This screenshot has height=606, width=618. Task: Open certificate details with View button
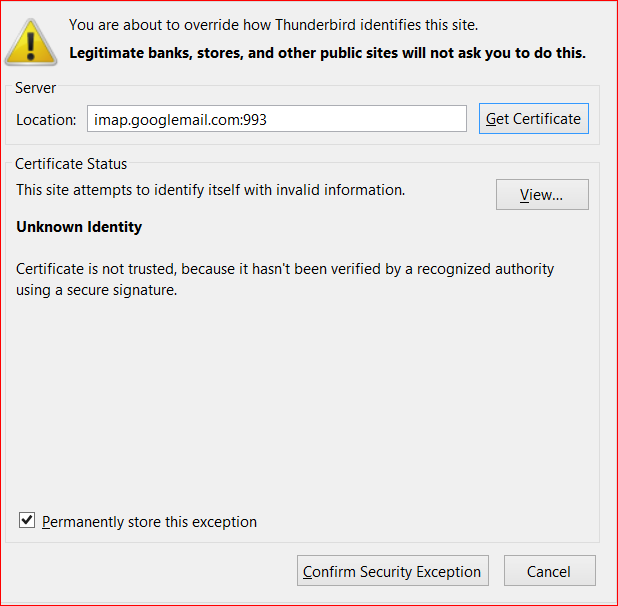coord(542,195)
